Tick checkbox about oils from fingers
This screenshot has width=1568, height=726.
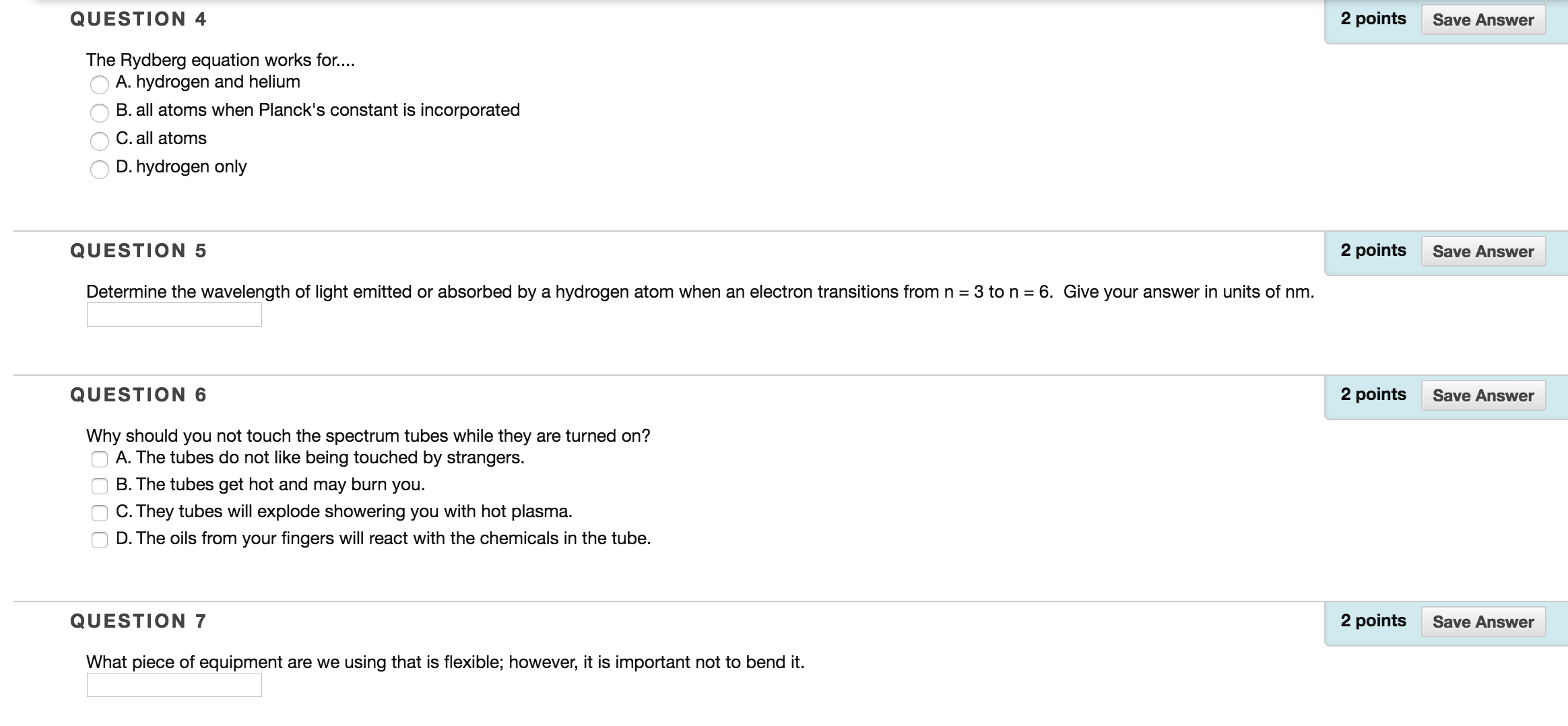100,540
